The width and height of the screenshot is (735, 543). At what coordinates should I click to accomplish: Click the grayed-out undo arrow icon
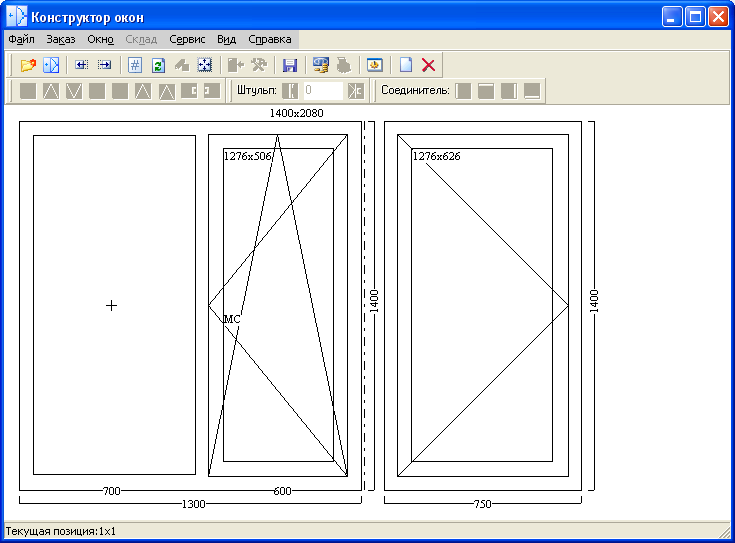(x=181, y=65)
